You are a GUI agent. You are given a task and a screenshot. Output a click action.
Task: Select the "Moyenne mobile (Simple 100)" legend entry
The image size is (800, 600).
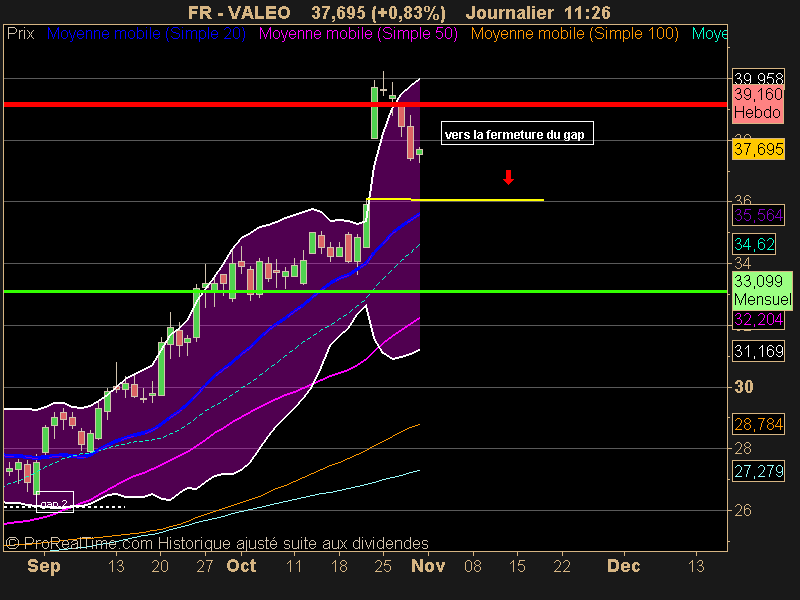574,34
